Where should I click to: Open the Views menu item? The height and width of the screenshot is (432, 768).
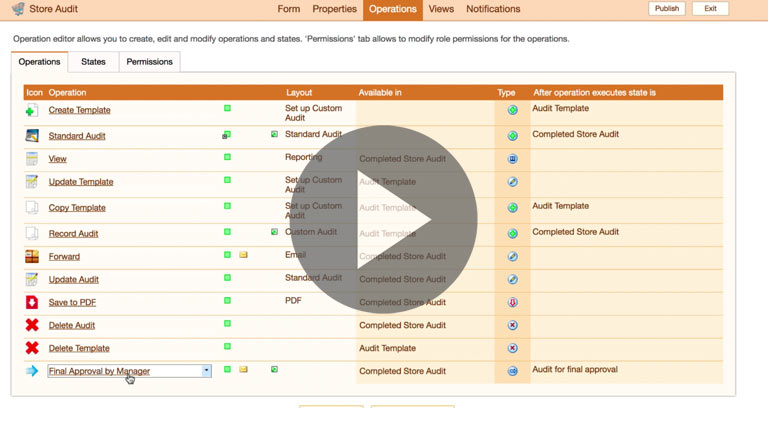[441, 9]
